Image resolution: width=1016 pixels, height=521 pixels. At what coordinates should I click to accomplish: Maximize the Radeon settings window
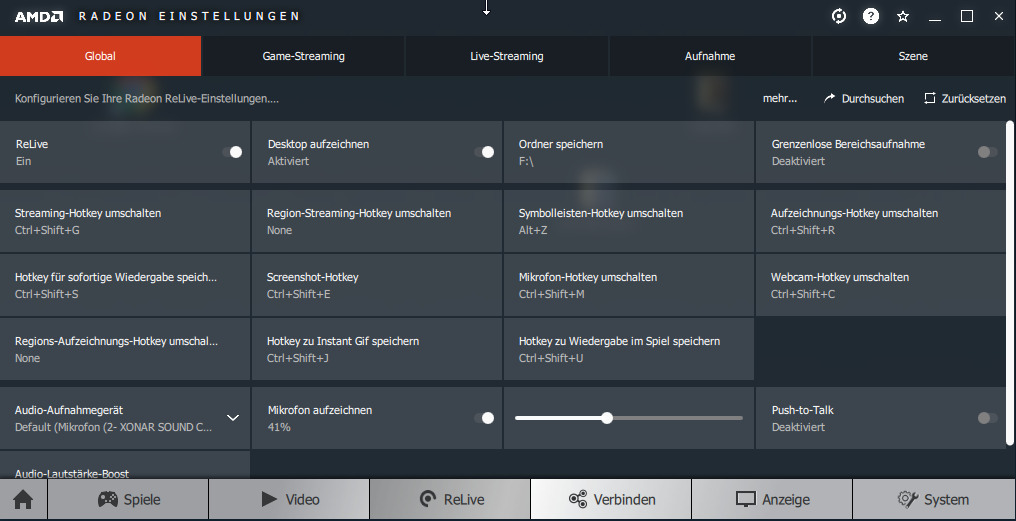967,16
